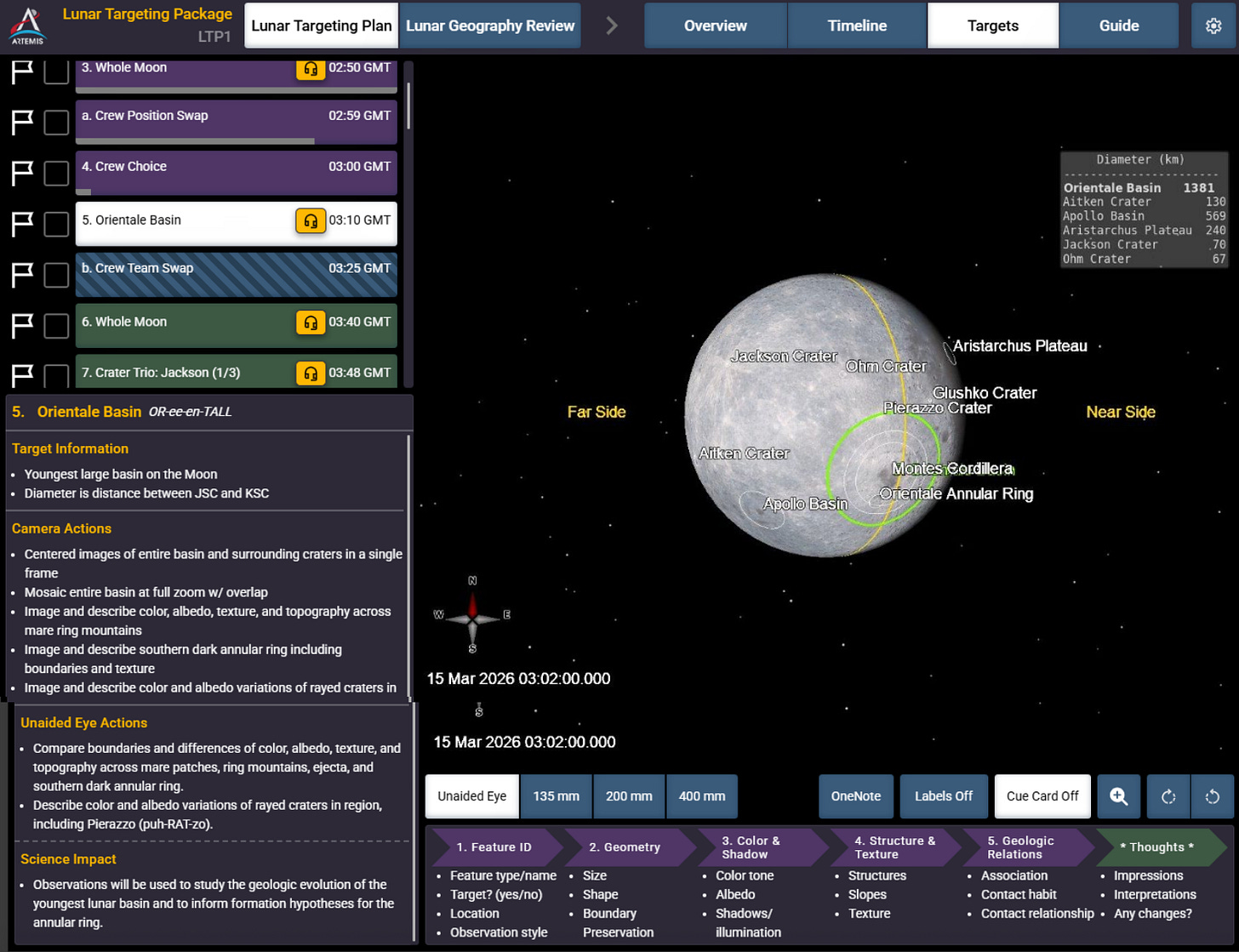
Task: Select the 400 mm camera lens
Action: [x=700, y=796]
